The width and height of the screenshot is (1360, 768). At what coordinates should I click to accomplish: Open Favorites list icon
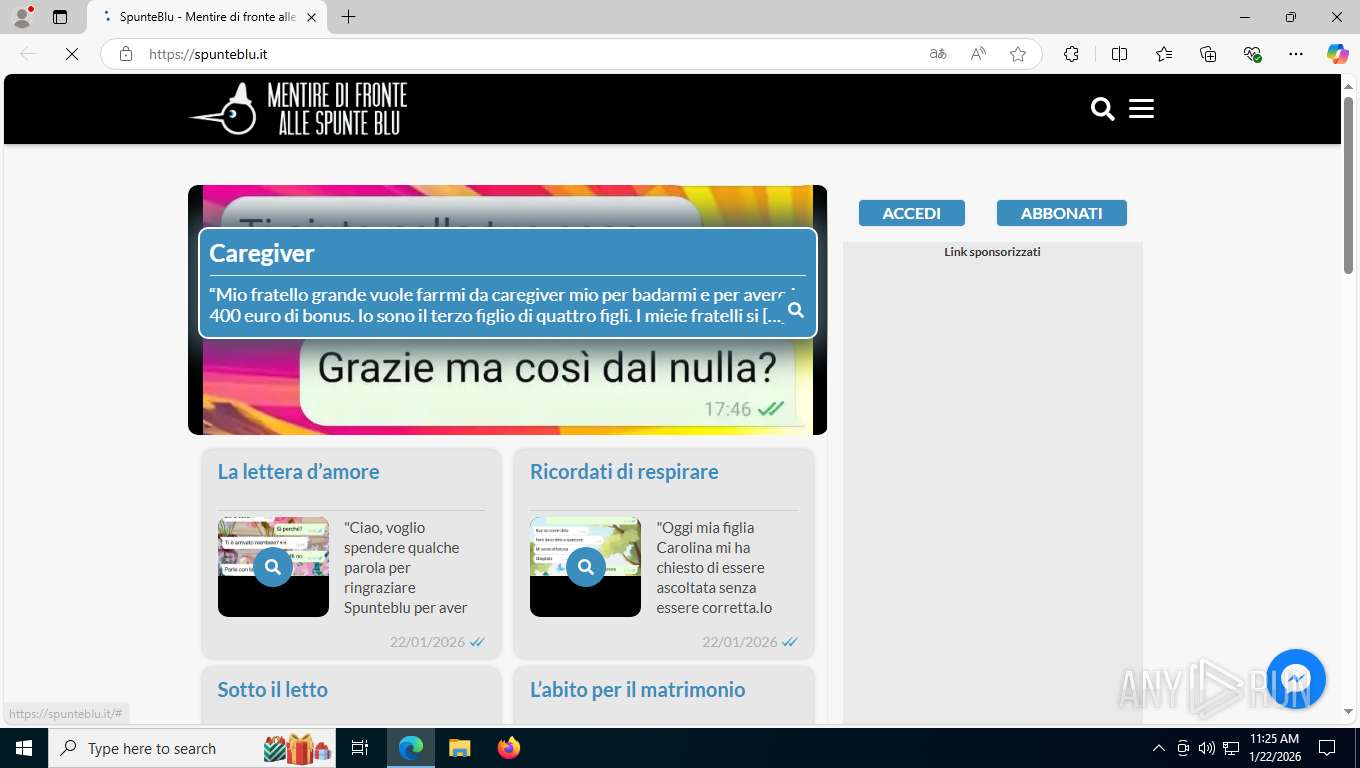(1164, 54)
